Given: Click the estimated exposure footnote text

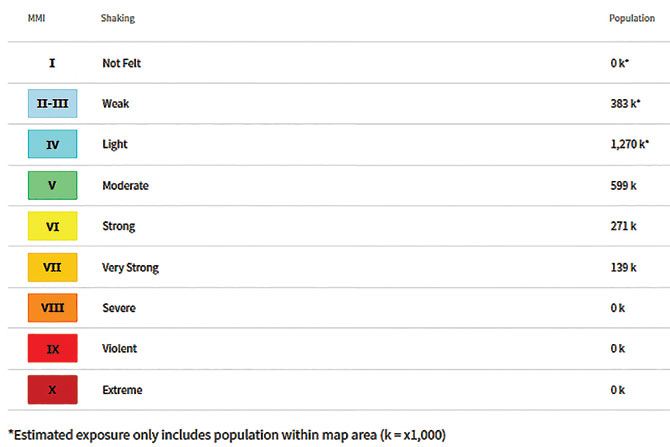Looking at the screenshot, I should [226, 434].
